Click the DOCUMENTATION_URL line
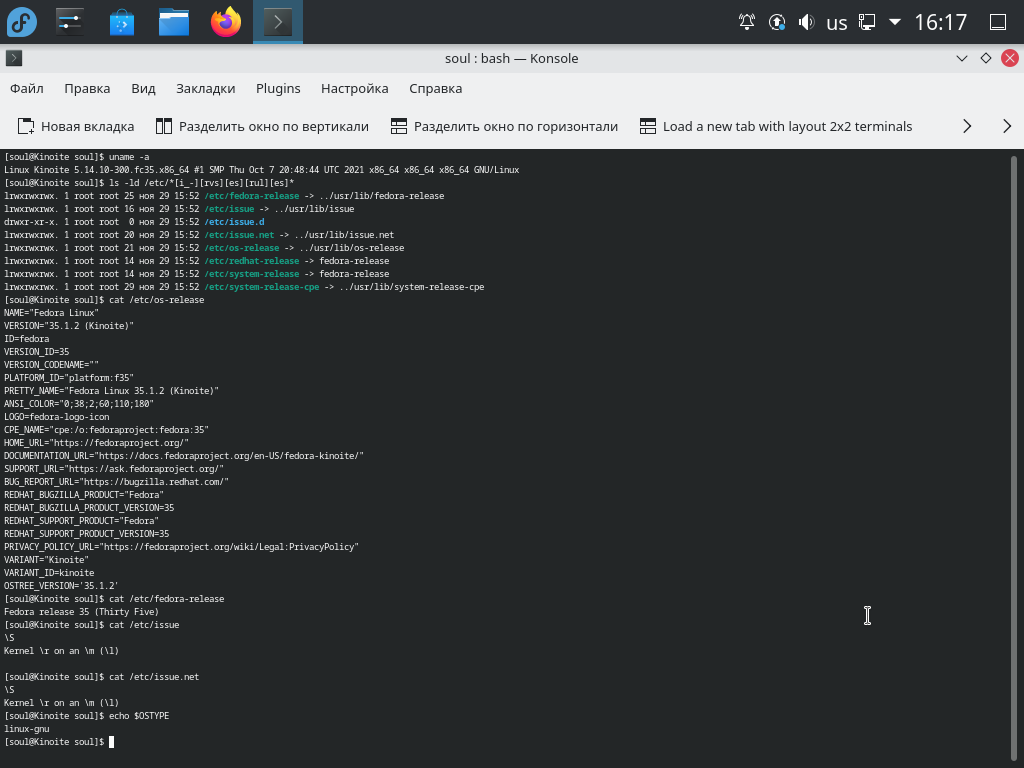 184,456
